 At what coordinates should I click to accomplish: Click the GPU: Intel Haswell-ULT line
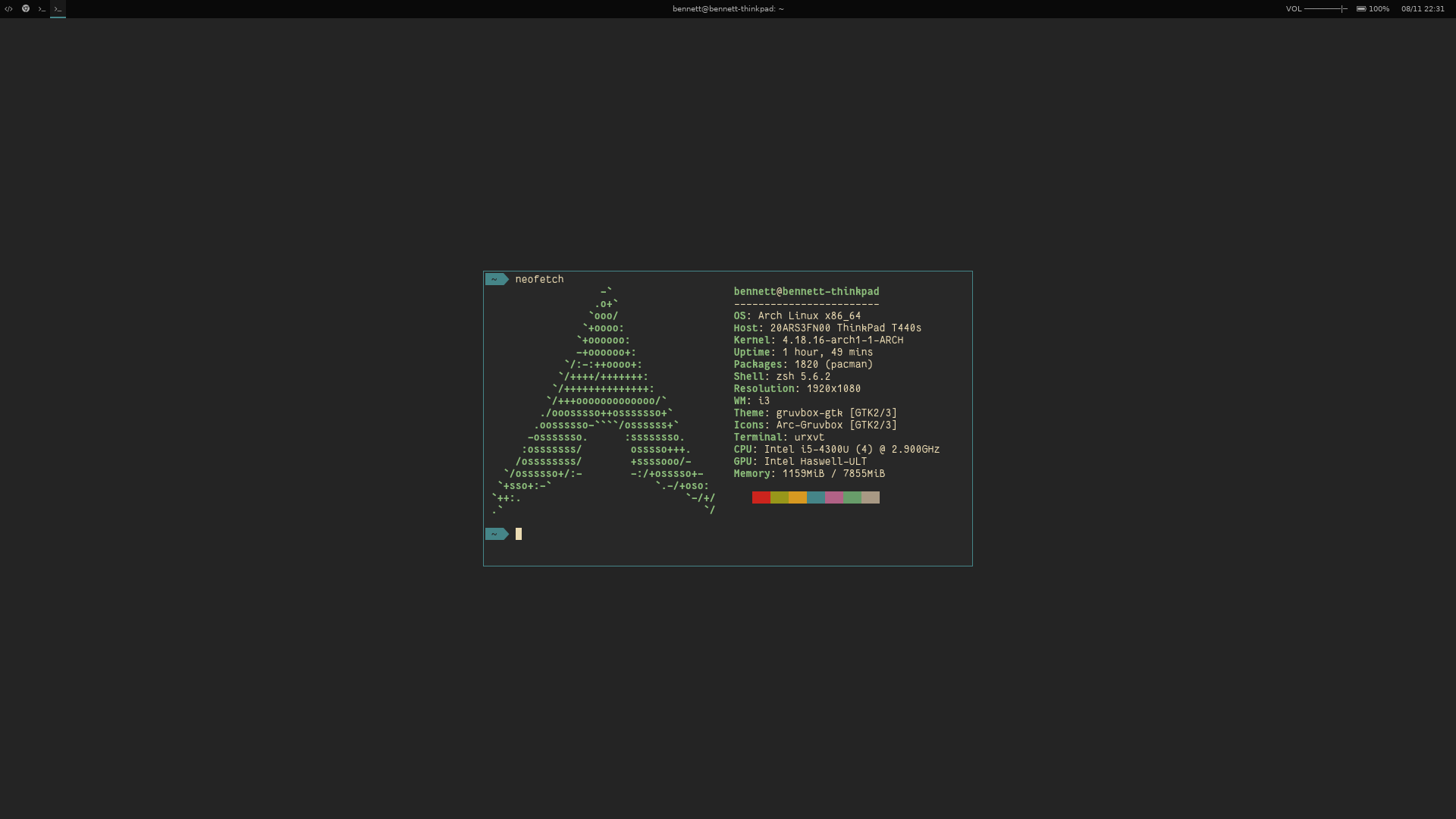(800, 461)
